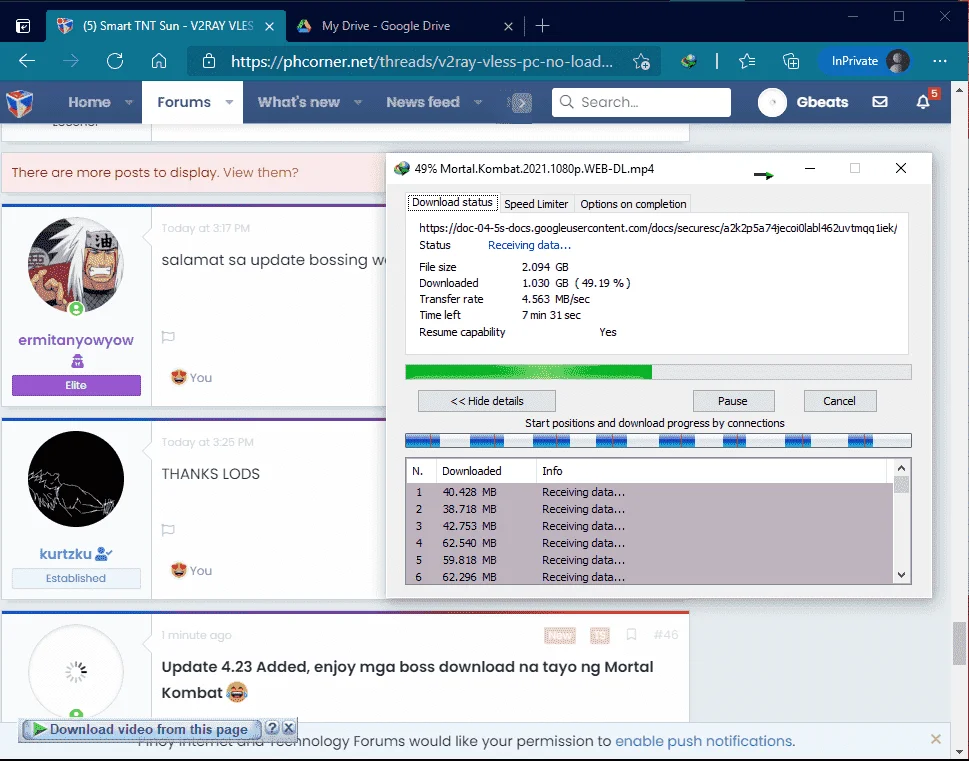Screen dimensions: 969x761
Task: Open tab actions menu icon
Action: [x=23, y=26]
